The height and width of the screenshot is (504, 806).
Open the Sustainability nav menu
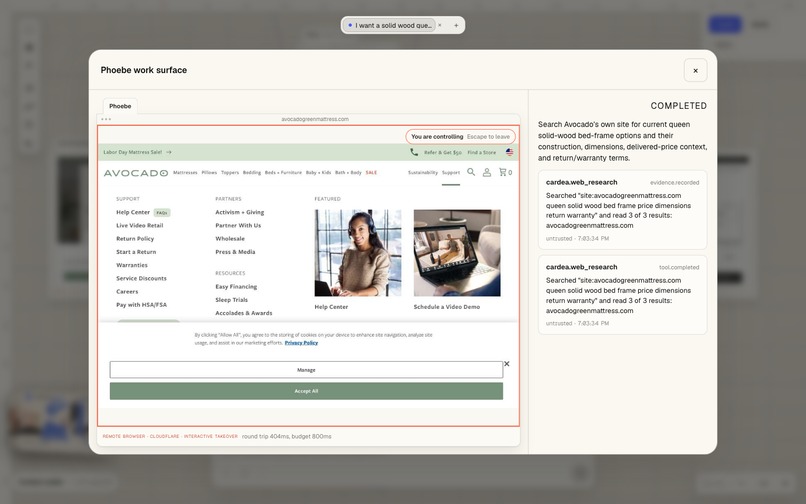423,173
